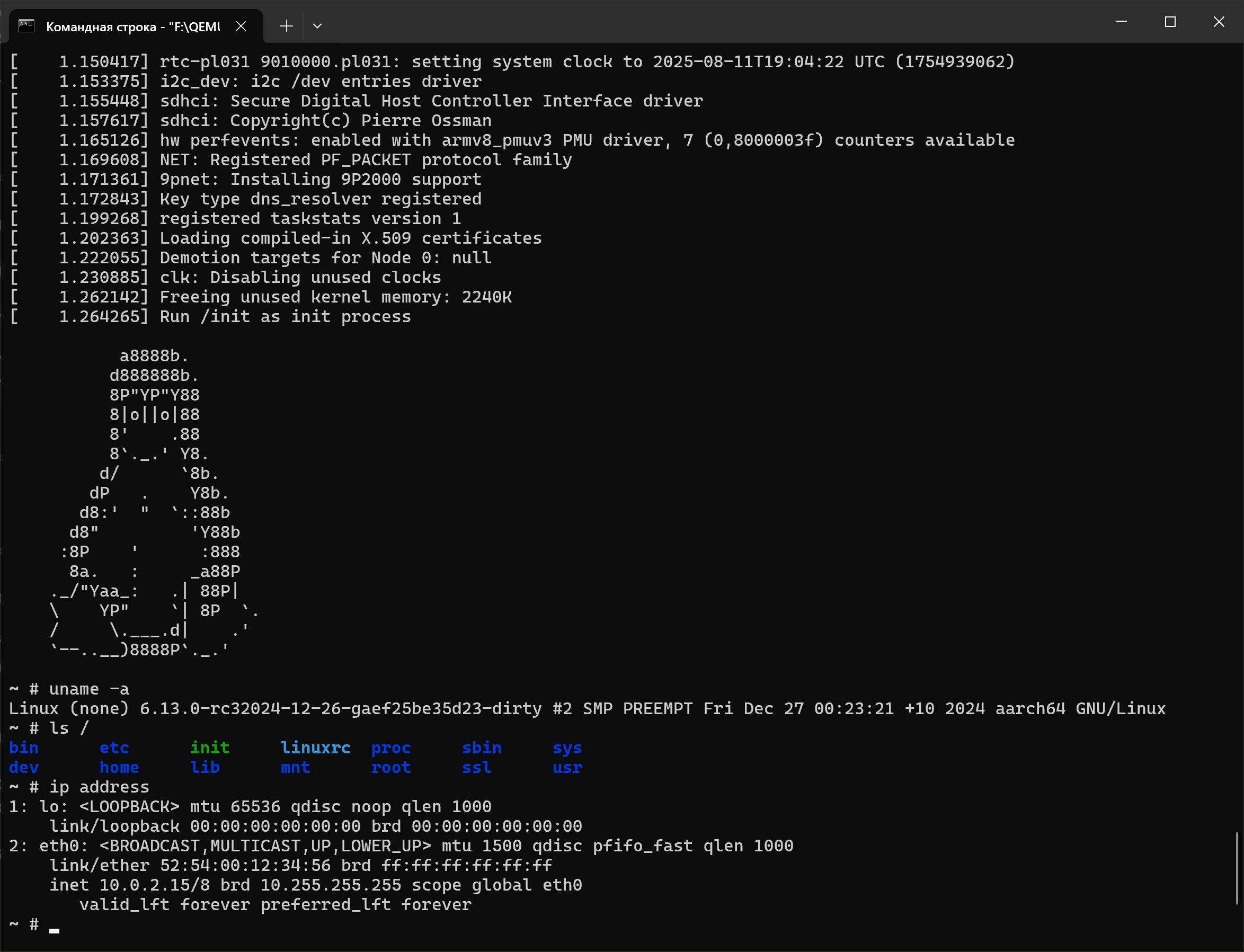Close the terminal window
This screenshot has width=1244, height=952.
pyautogui.click(x=1219, y=22)
